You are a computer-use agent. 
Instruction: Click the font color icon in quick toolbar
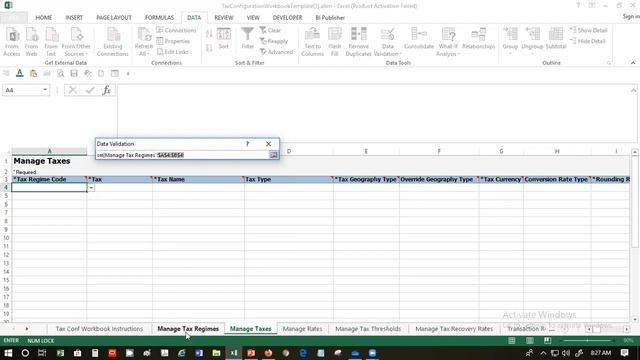(x=19, y=73)
